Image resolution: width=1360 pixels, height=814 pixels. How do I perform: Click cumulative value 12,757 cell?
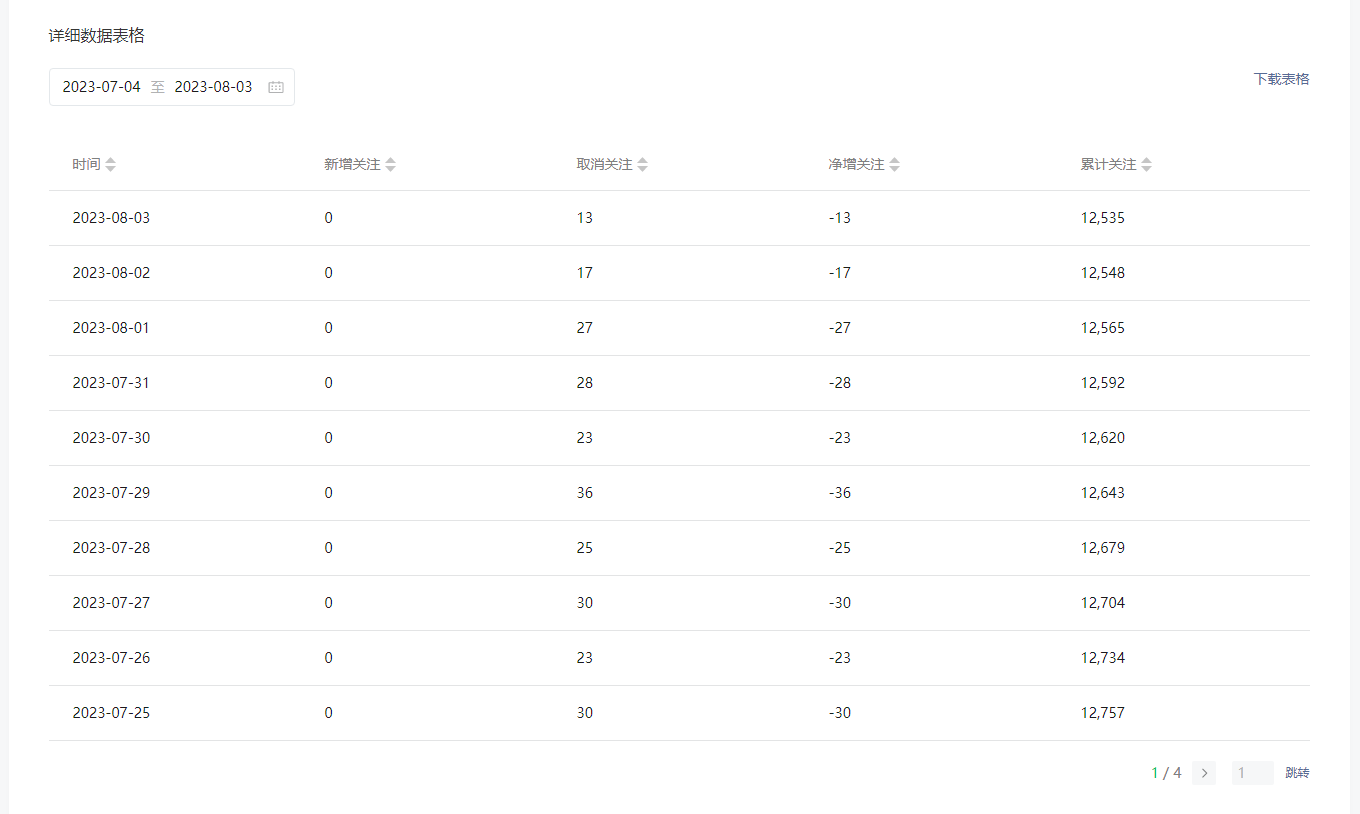[x=1102, y=713]
